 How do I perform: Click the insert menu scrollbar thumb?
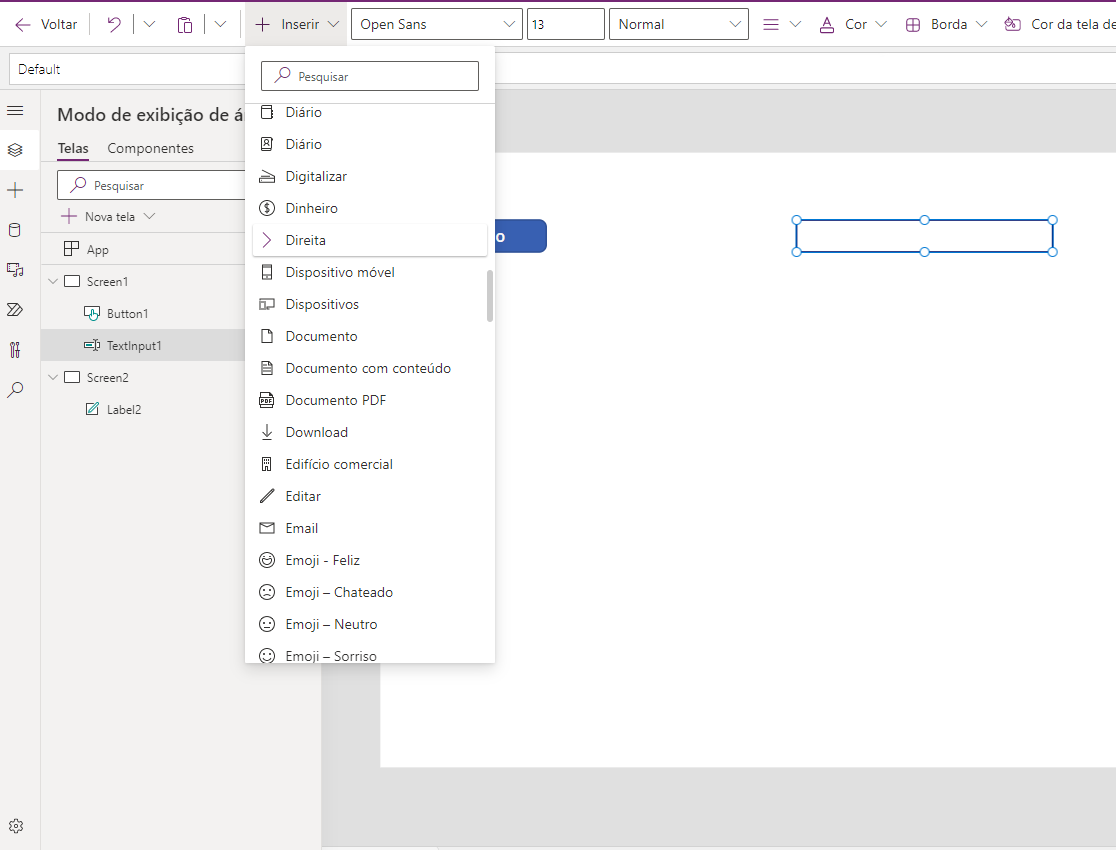pos(490,295)
